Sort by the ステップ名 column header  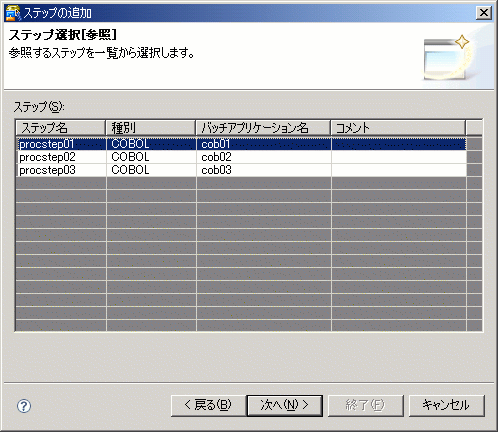pyautogui.click(x=61, y=128)
